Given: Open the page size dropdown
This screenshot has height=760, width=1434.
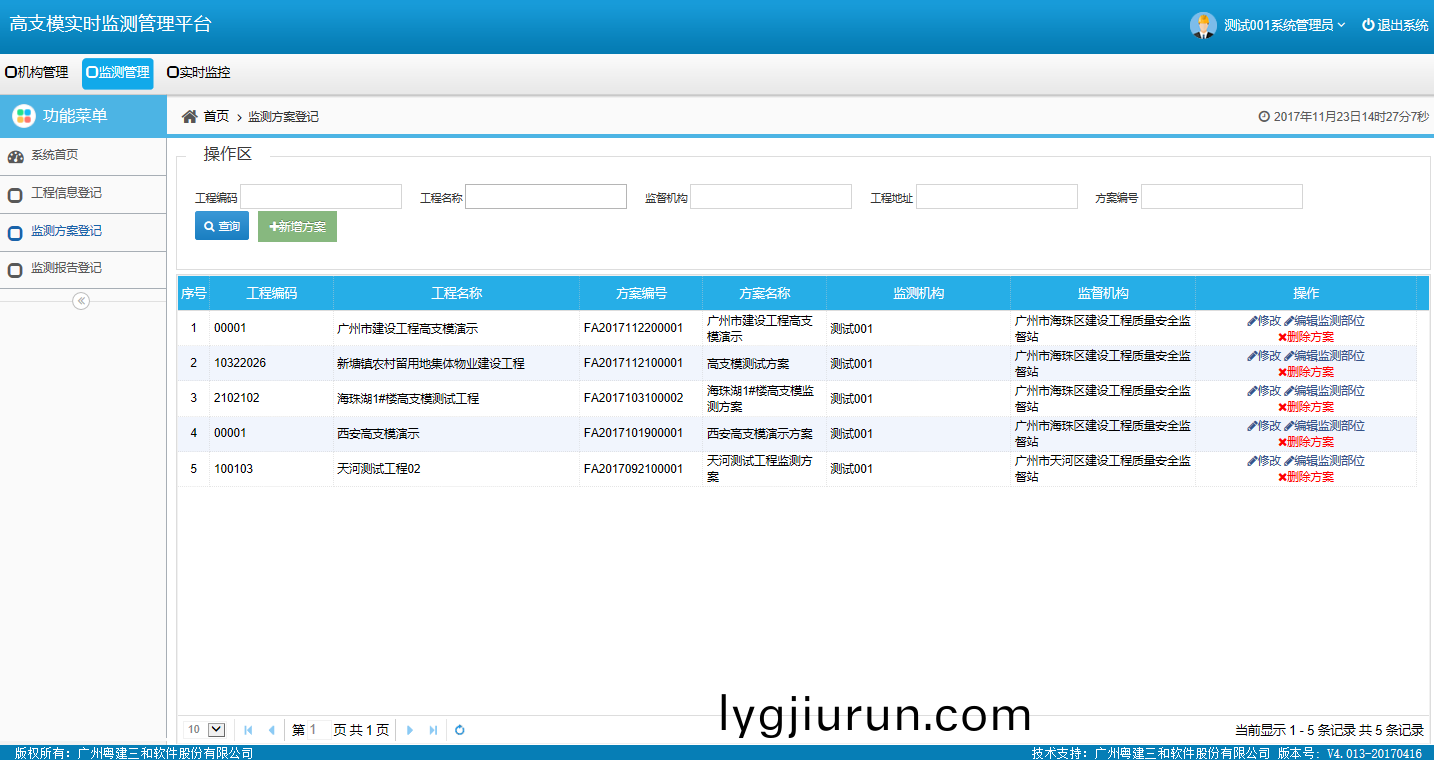Looking at the screenshot, I should click(216, 730).
